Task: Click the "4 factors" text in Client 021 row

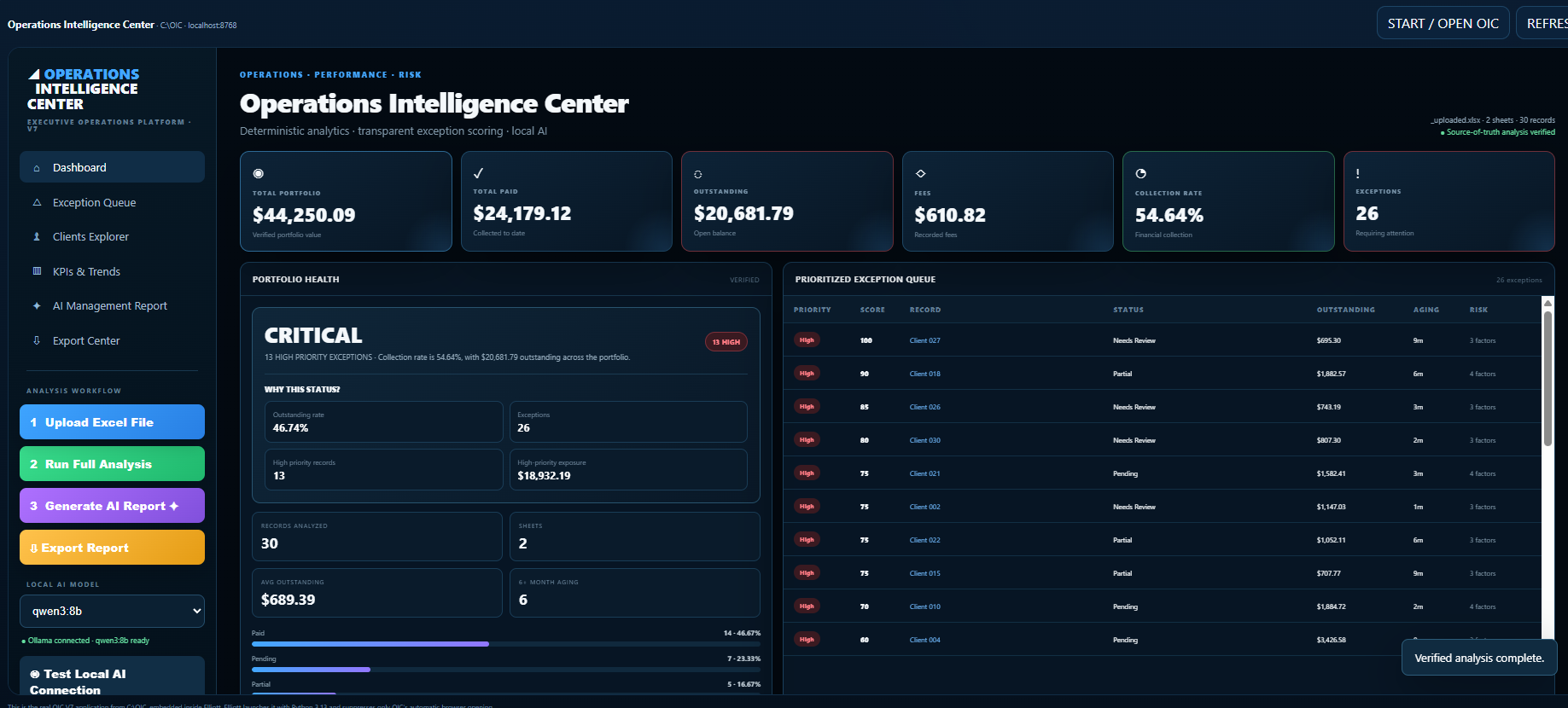Action: coord(1483,473)
